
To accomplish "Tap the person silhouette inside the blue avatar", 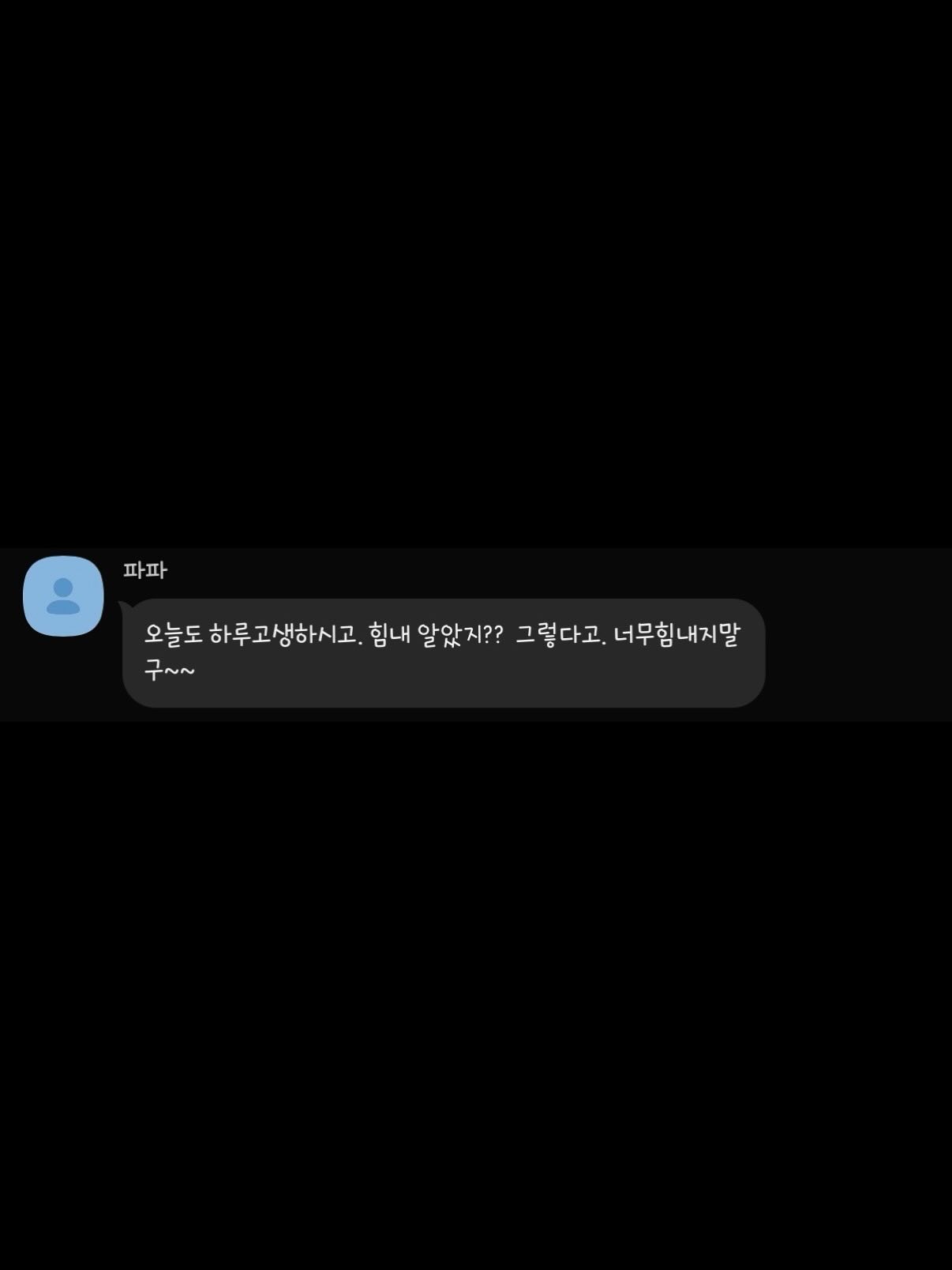I will coord(63,596).
